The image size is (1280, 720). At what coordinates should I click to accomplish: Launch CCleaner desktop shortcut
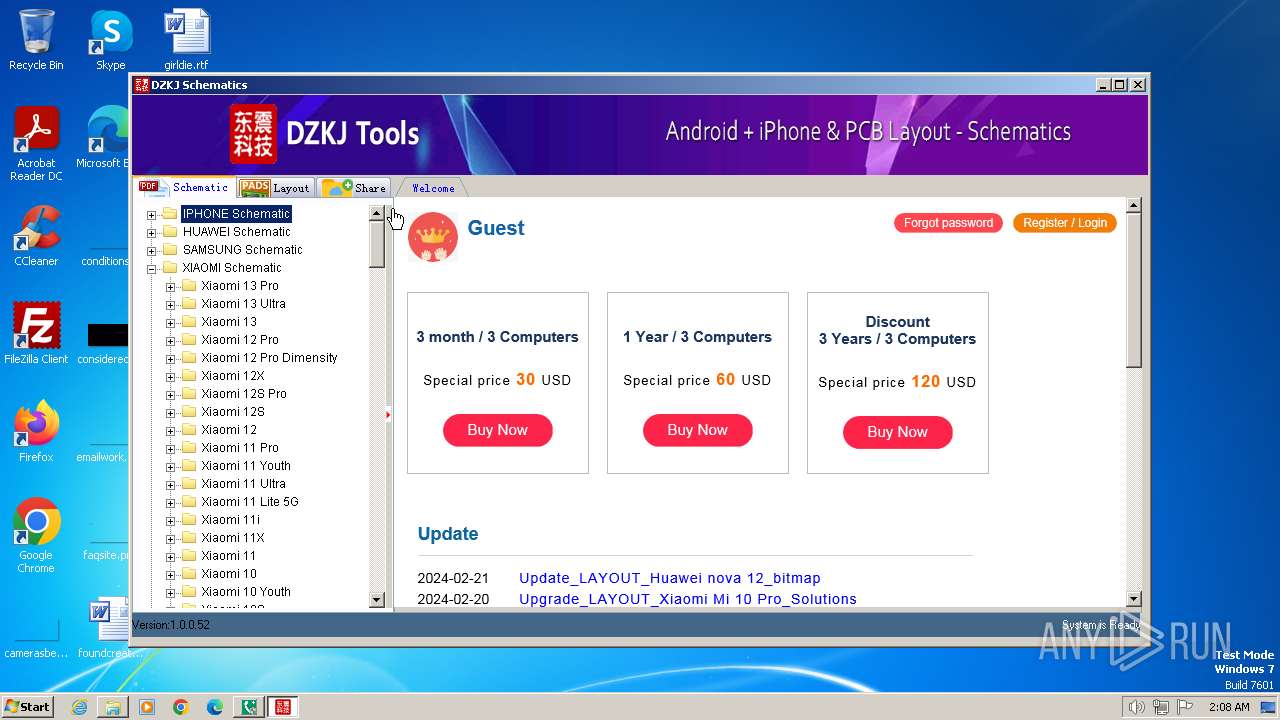click(x=36, y=236)
